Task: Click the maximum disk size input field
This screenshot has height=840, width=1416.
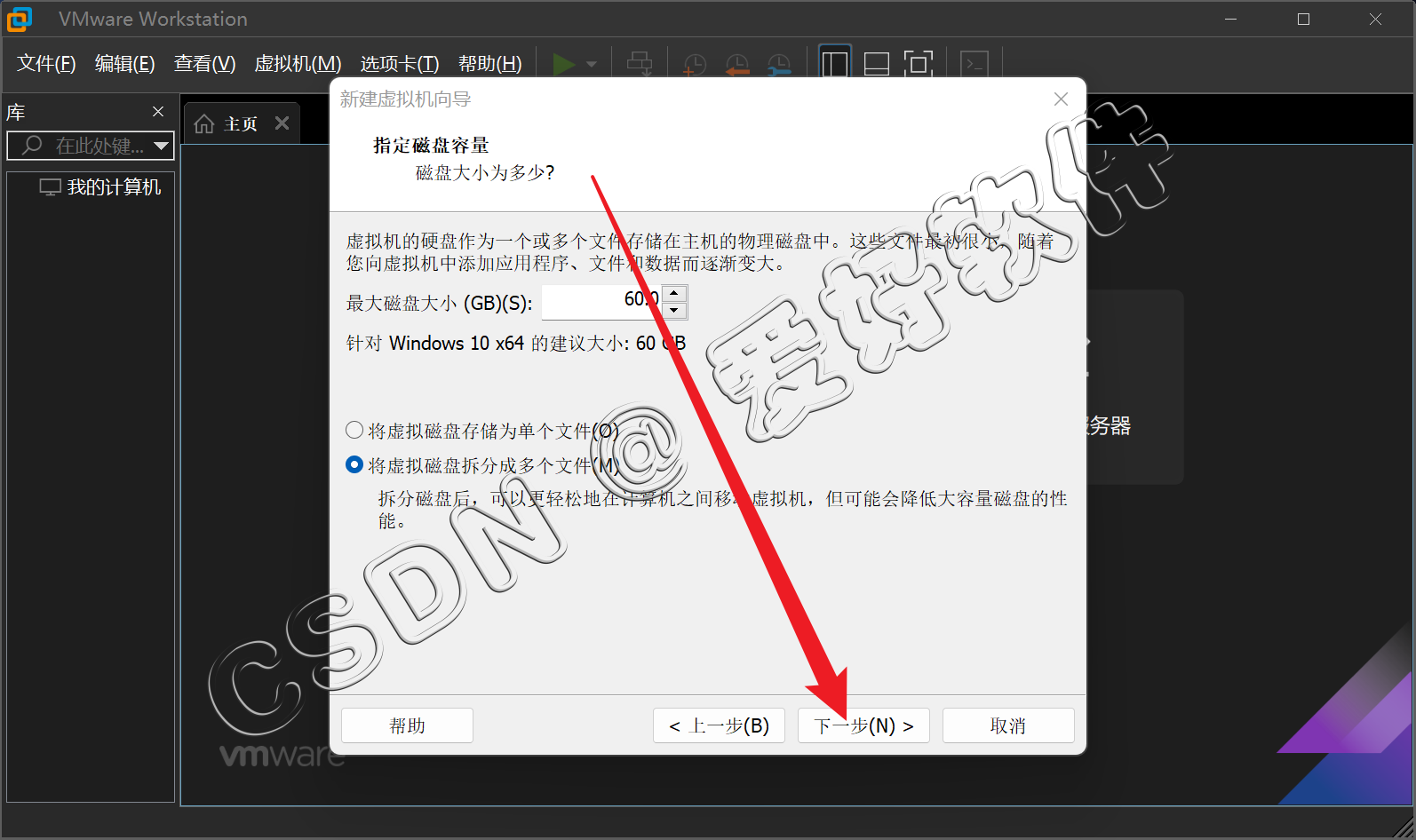Action: coord(602,302)
